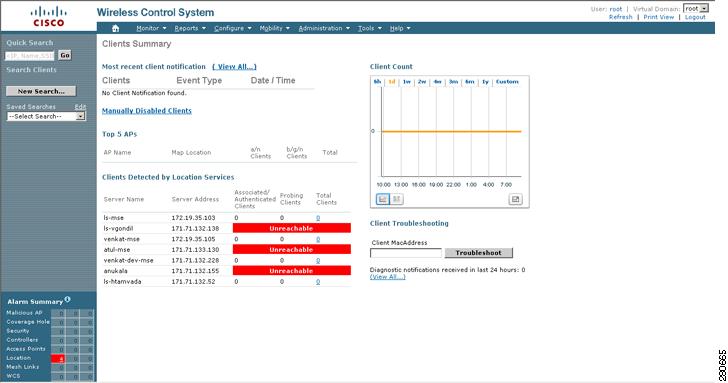Focus the Client MacAddress field
Image resolution: width=728 pixels, height=383 pixels.
(x=406, y=253)
